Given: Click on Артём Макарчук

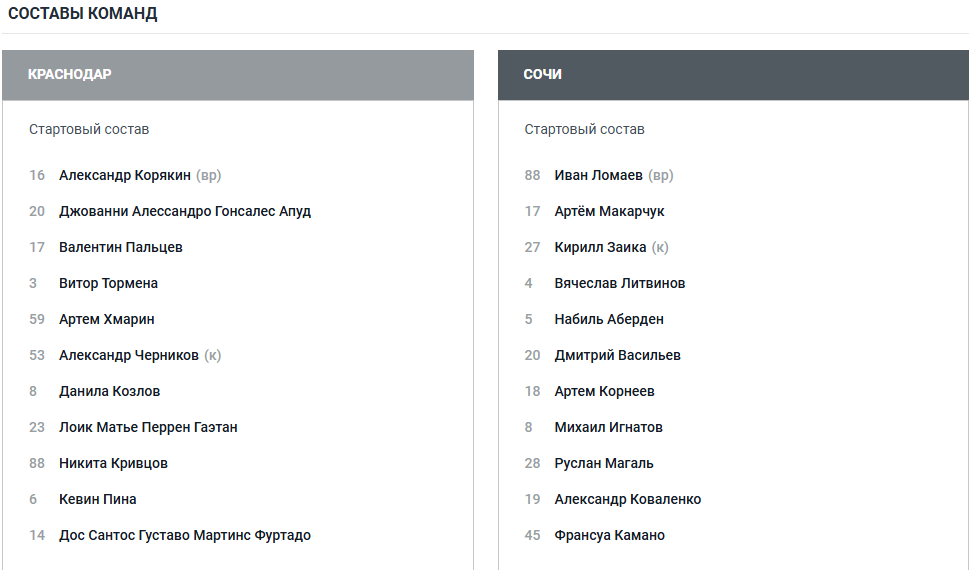Looking at the screenshot, I should coord(609,212).
